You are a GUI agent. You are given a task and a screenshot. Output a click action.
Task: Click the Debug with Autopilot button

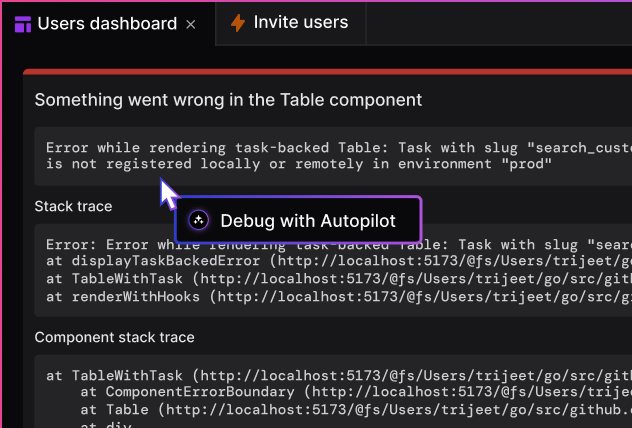[298, 220]
